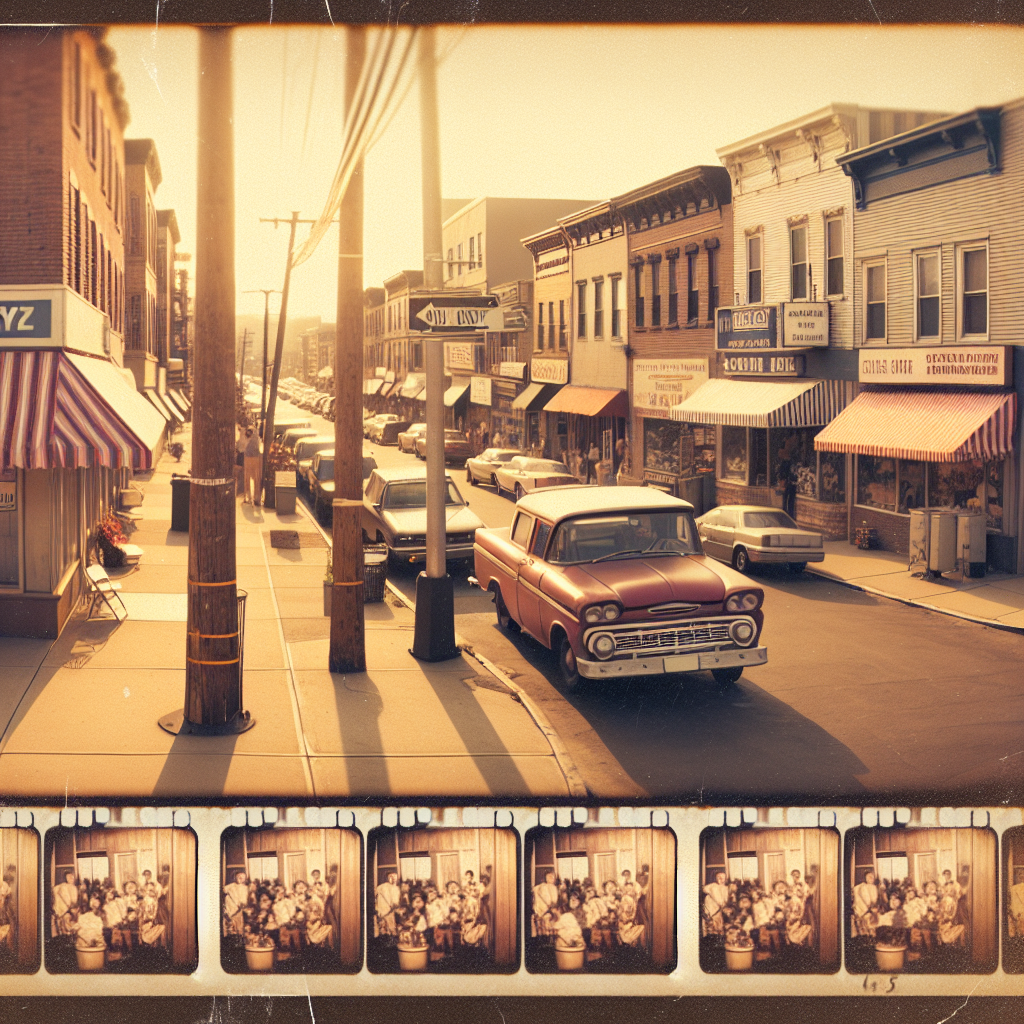Select the newspaper boxes outside the right storefront
Screen dimensions: 1024x1024
pyautogui.click(x=947, y=540)
